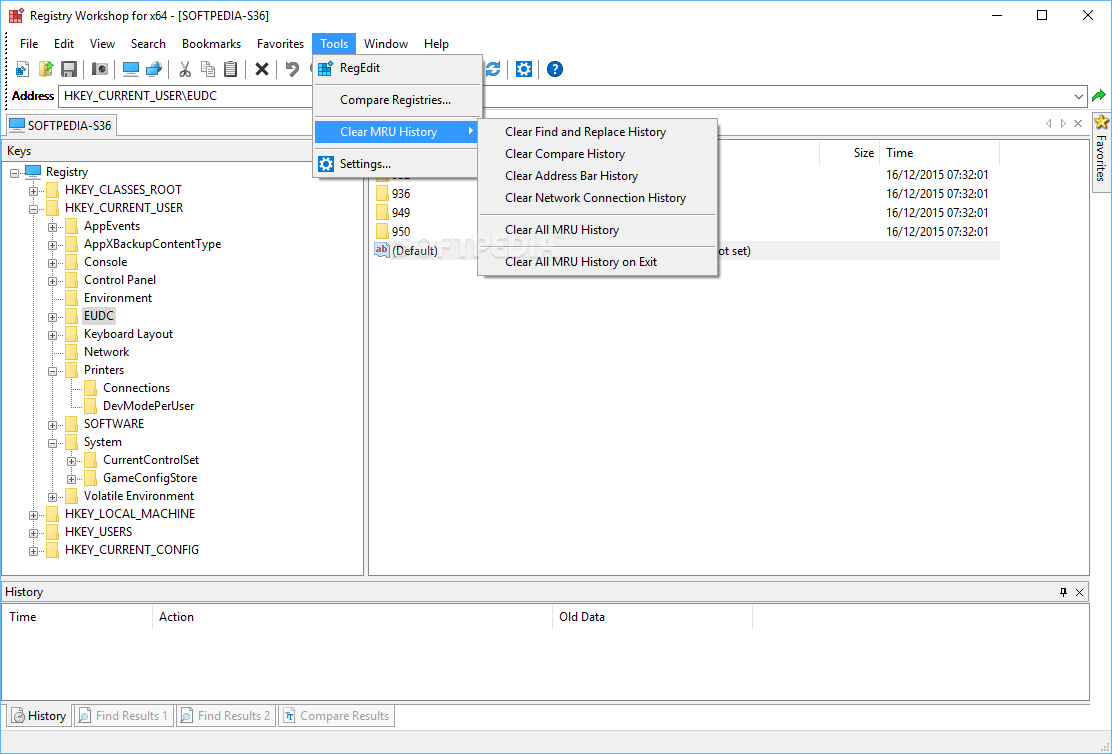Expand the Control Panel key
Viewport: 1112px width, 754px height.
tap(52, 281)
